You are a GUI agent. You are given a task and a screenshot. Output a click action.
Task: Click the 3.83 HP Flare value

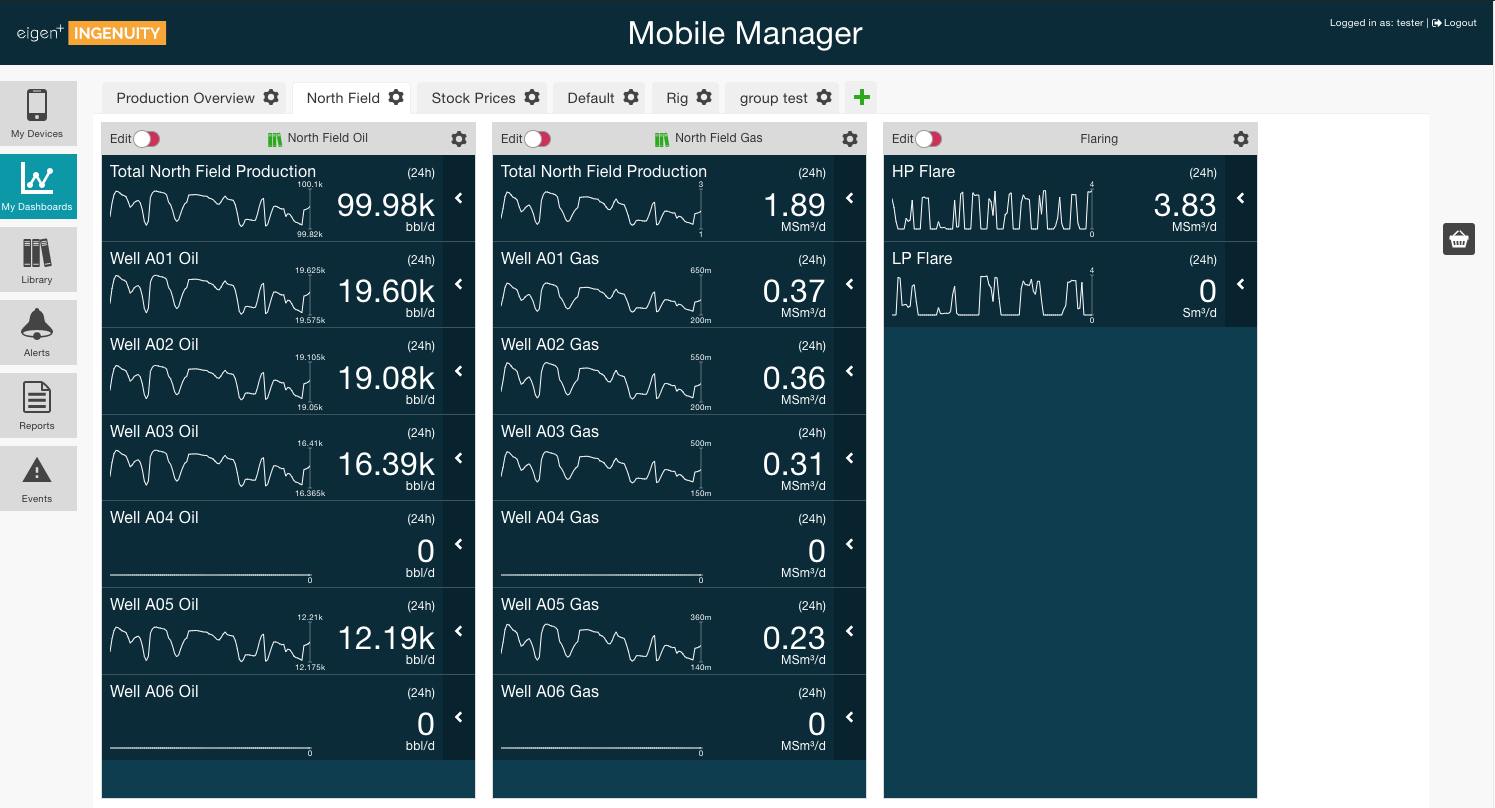pyautogui.click(x=1185, y=205)
